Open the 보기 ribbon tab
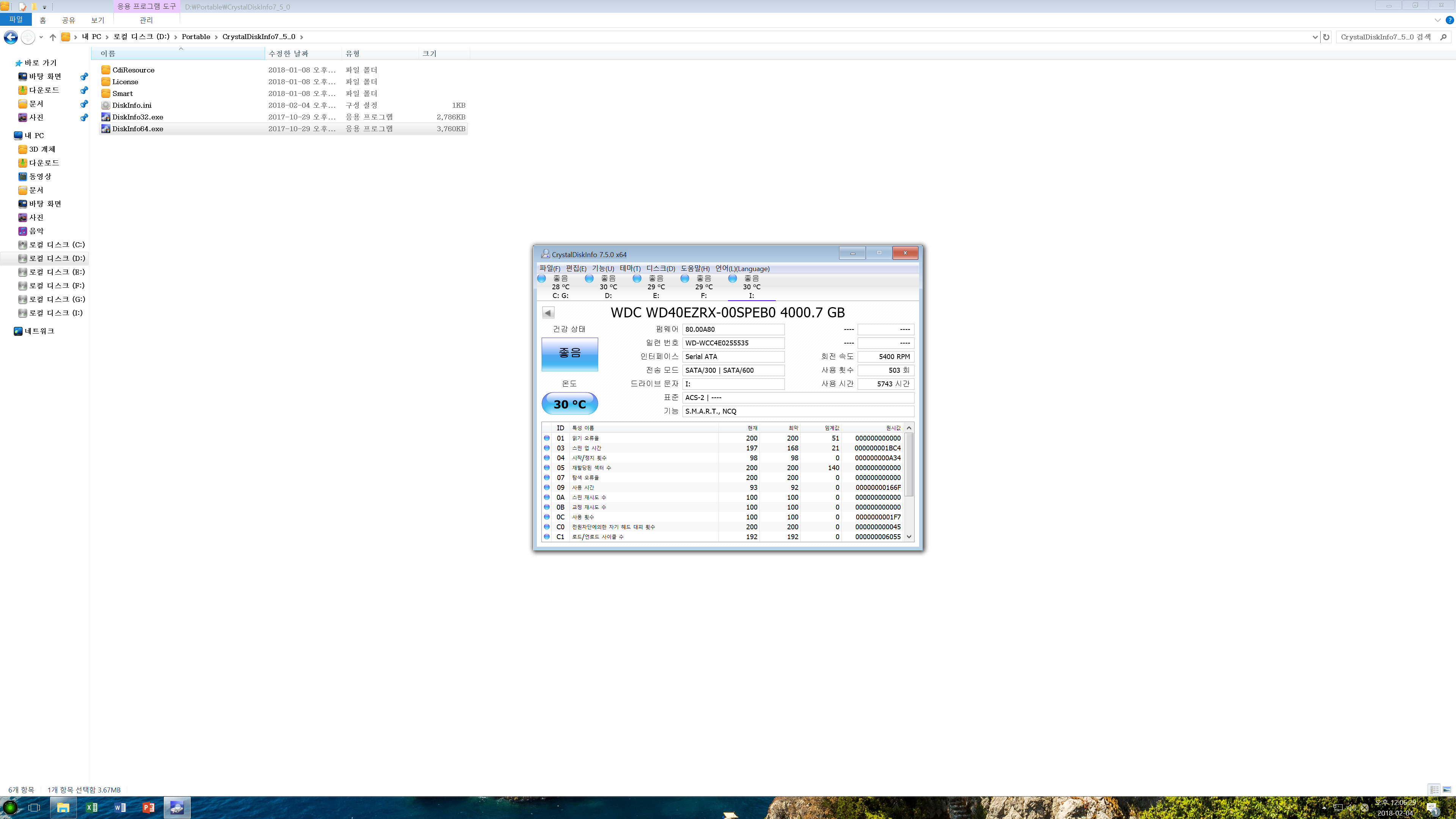1456x819 pixels. tap(98, 20)
